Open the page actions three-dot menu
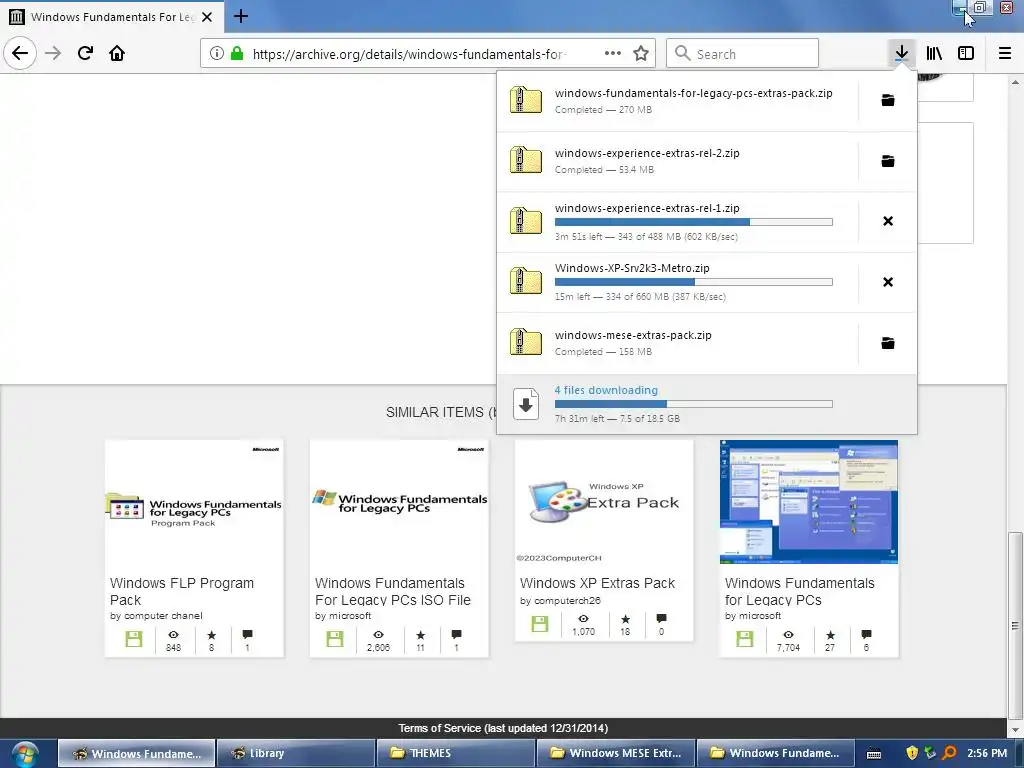Image resolution: width=1024 pixels, height=768 pixels. [613, 53]
